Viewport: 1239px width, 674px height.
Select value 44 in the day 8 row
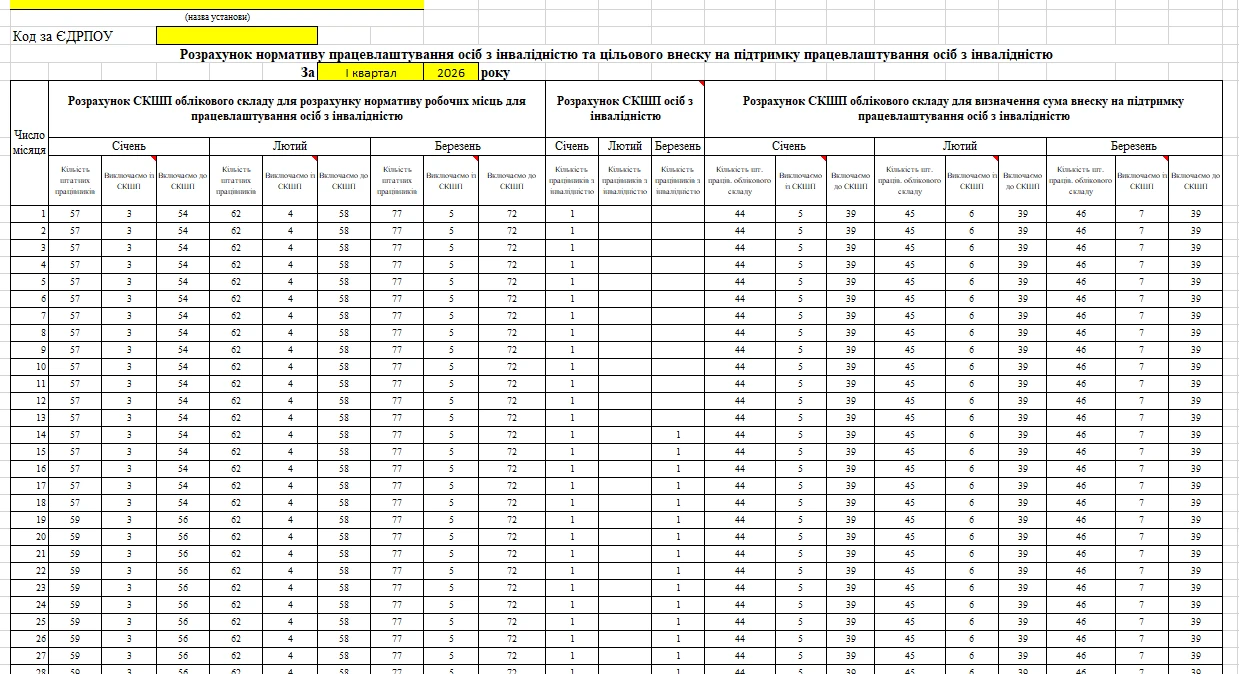[x=740, y=333]
